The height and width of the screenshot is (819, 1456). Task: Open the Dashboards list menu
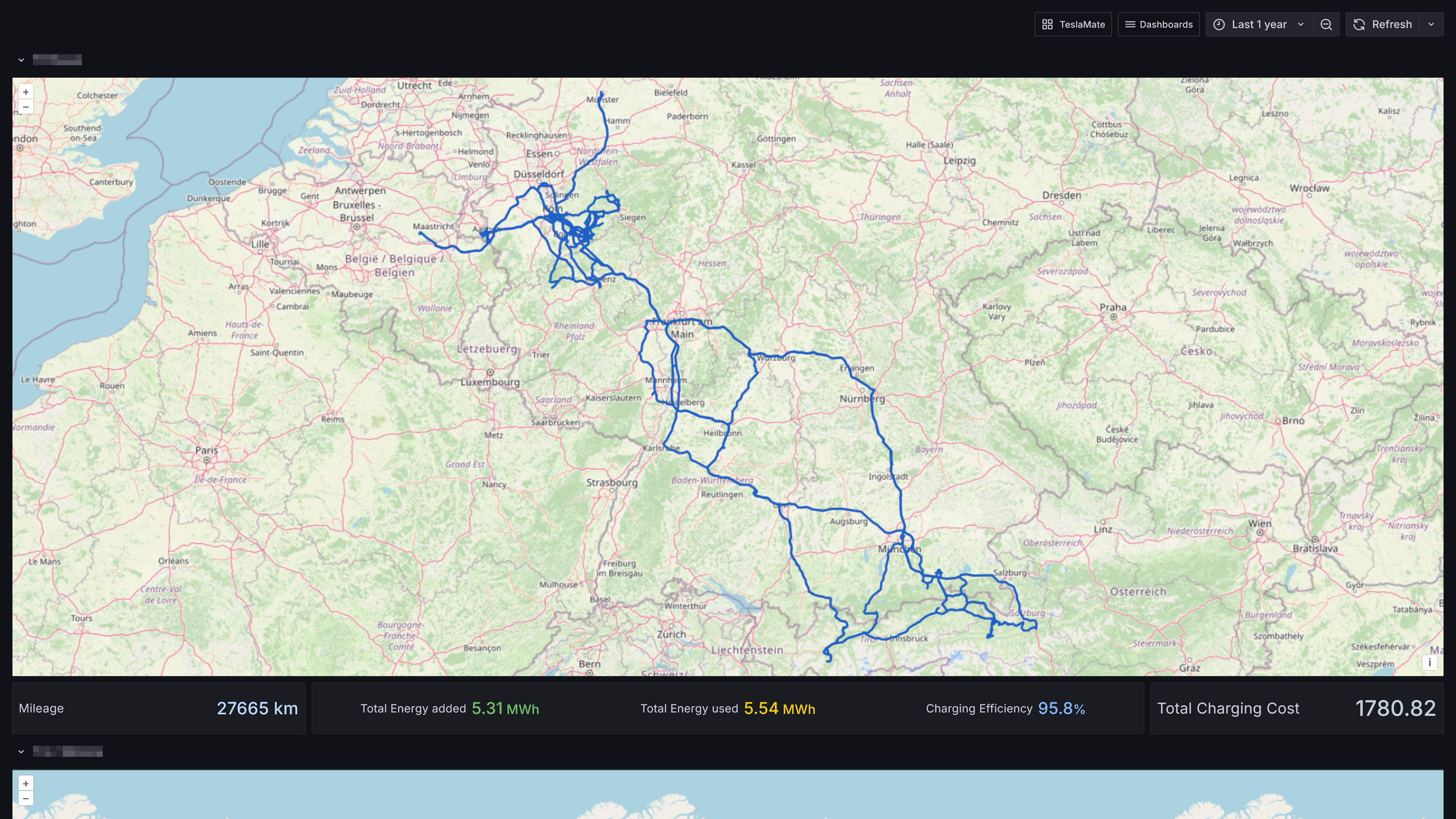coord(1158,24)
